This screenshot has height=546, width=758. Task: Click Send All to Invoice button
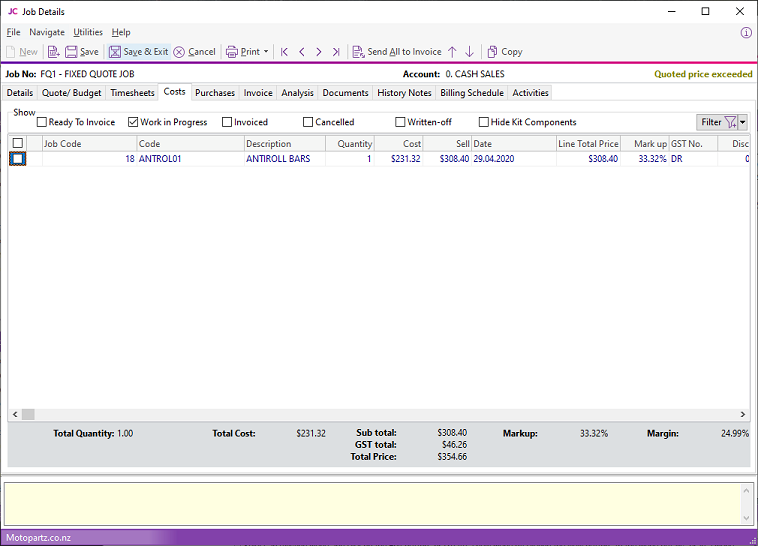(397, 51)
